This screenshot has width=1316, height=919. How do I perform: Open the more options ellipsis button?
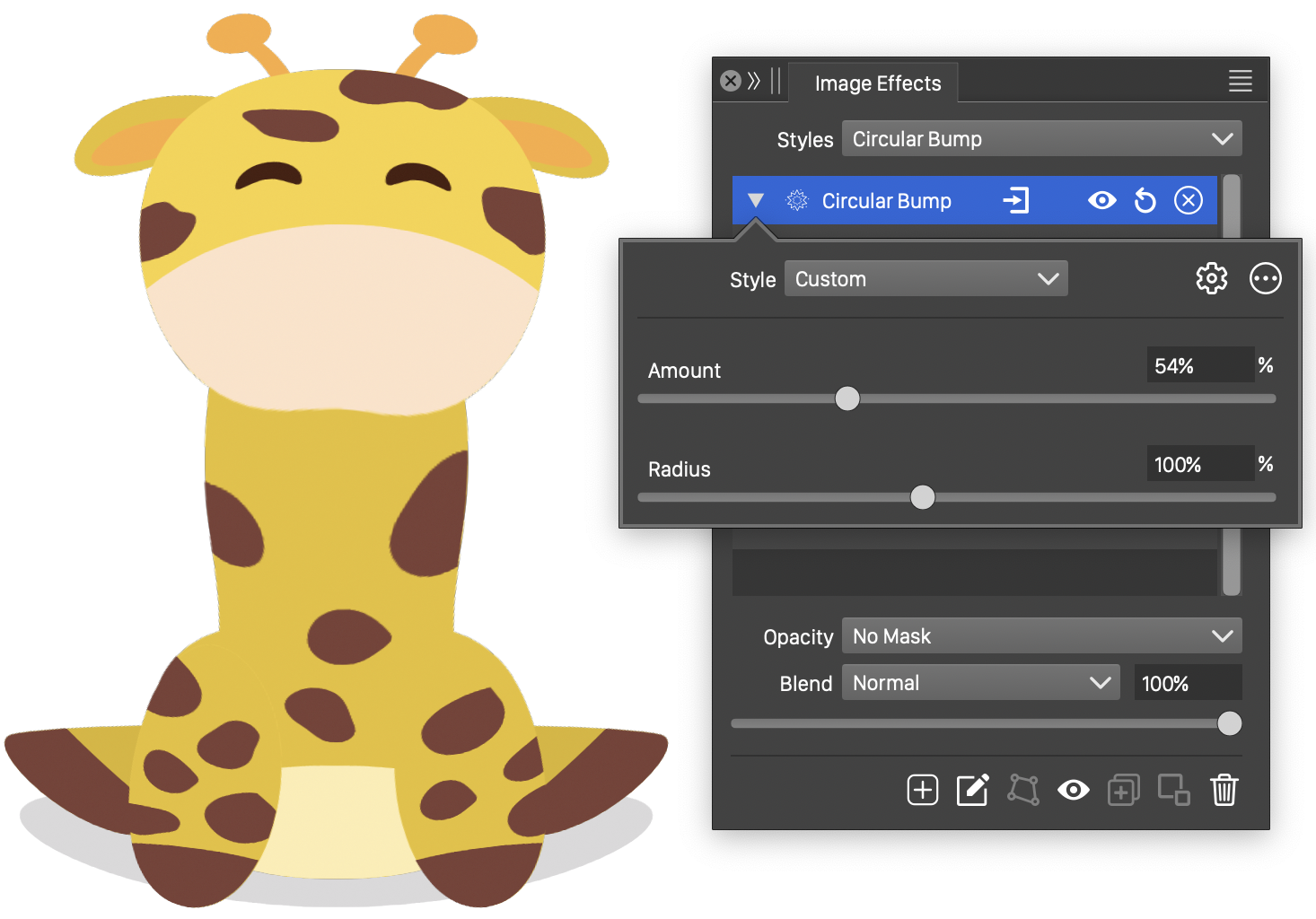1265,278
